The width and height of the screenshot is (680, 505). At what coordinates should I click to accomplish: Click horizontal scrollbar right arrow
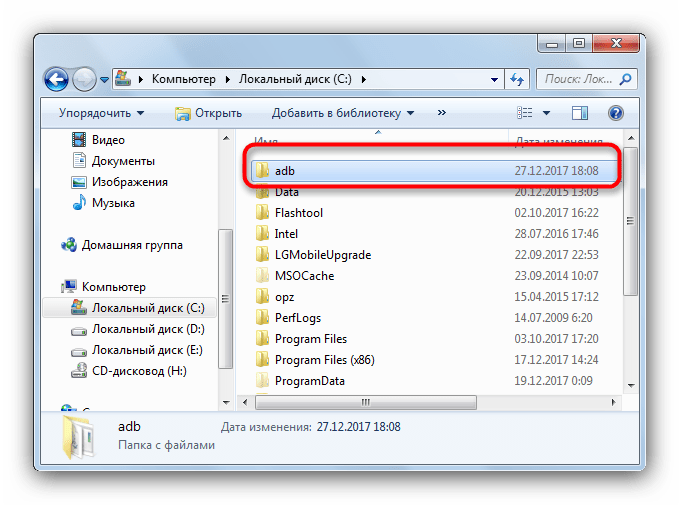coord(613,402)
